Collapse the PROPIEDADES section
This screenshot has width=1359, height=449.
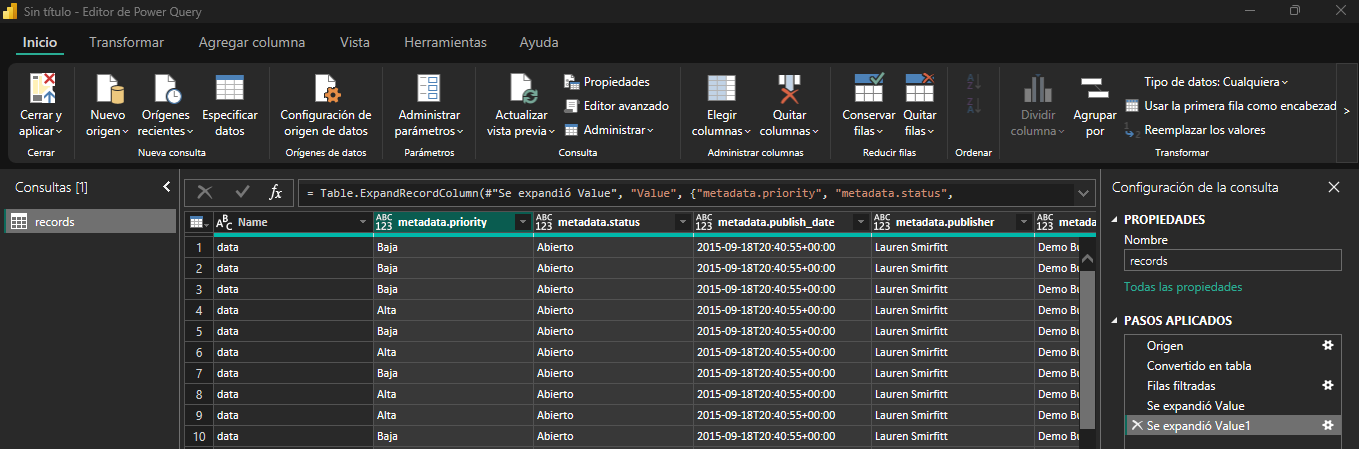click(x=1115, y=220)
